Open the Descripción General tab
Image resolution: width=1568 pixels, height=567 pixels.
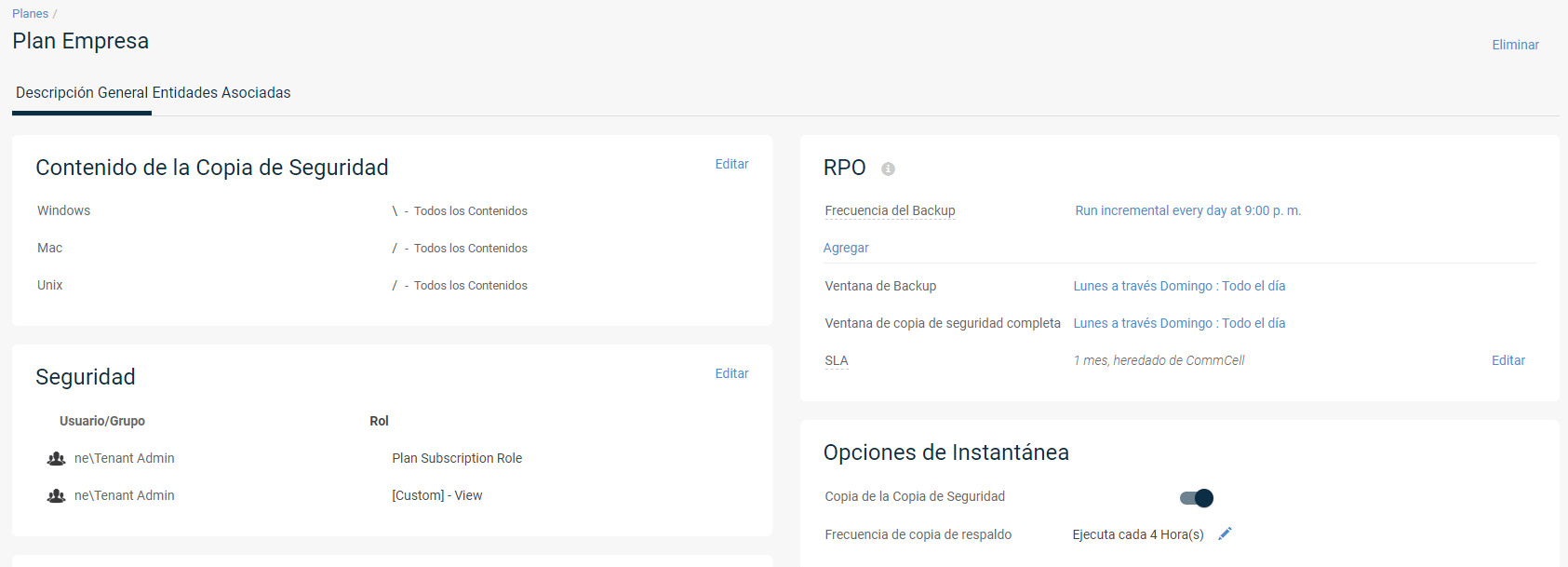(82, 93)
